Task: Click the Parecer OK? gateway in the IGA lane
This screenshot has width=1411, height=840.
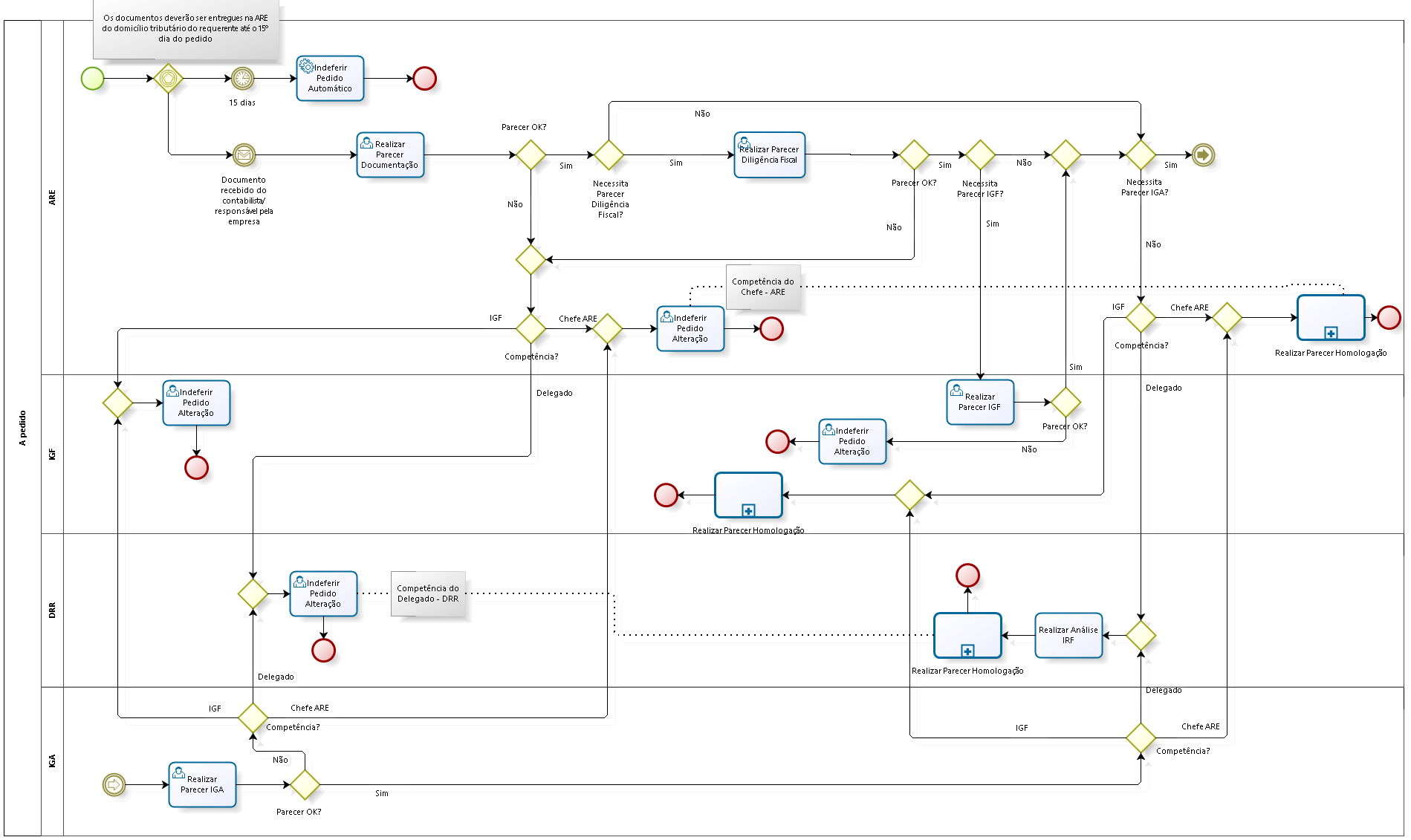Action: click(x=305, y=784)
